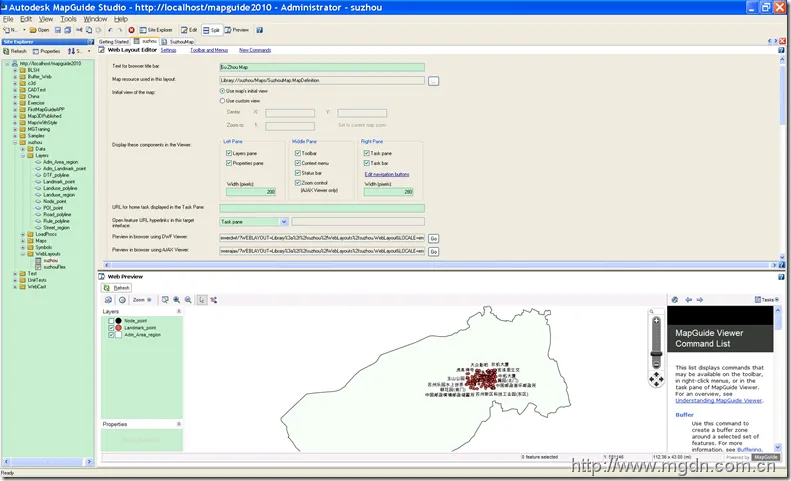Image resolution: width=791 pixels, height=481 pixels.
Task: Collapse the suzhou folder in tree
Action: coord(15,143)
